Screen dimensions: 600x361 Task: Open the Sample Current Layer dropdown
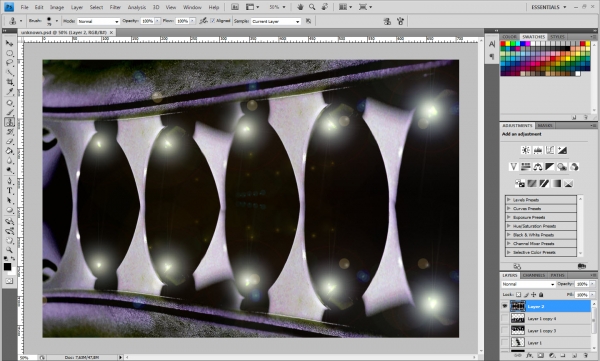[276, 21]
